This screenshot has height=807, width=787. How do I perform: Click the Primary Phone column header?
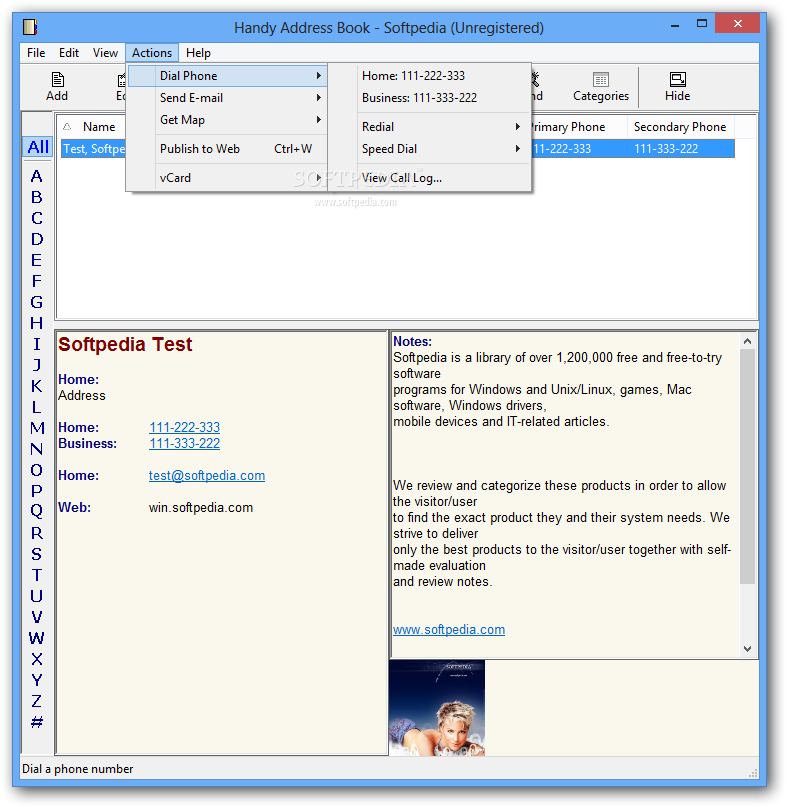coord(578,127)
